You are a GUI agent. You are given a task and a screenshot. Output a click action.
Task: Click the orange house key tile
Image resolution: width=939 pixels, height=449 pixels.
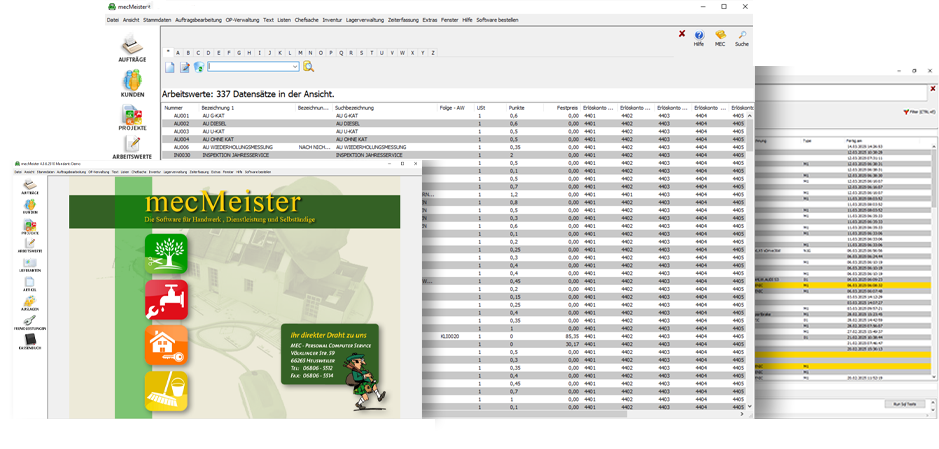click(x=166, y=345)
